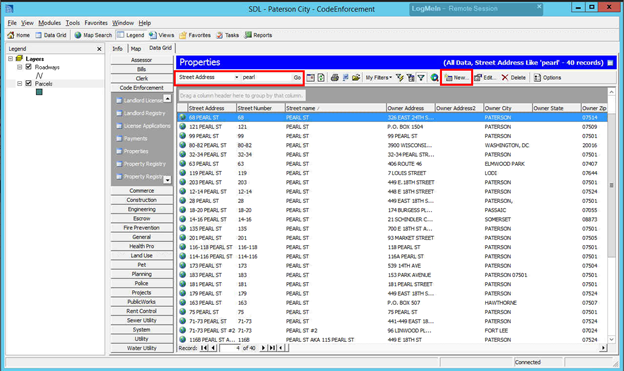Click the square icon in Properties header
This screenshot has height=371, width=624.
[610, 62]
